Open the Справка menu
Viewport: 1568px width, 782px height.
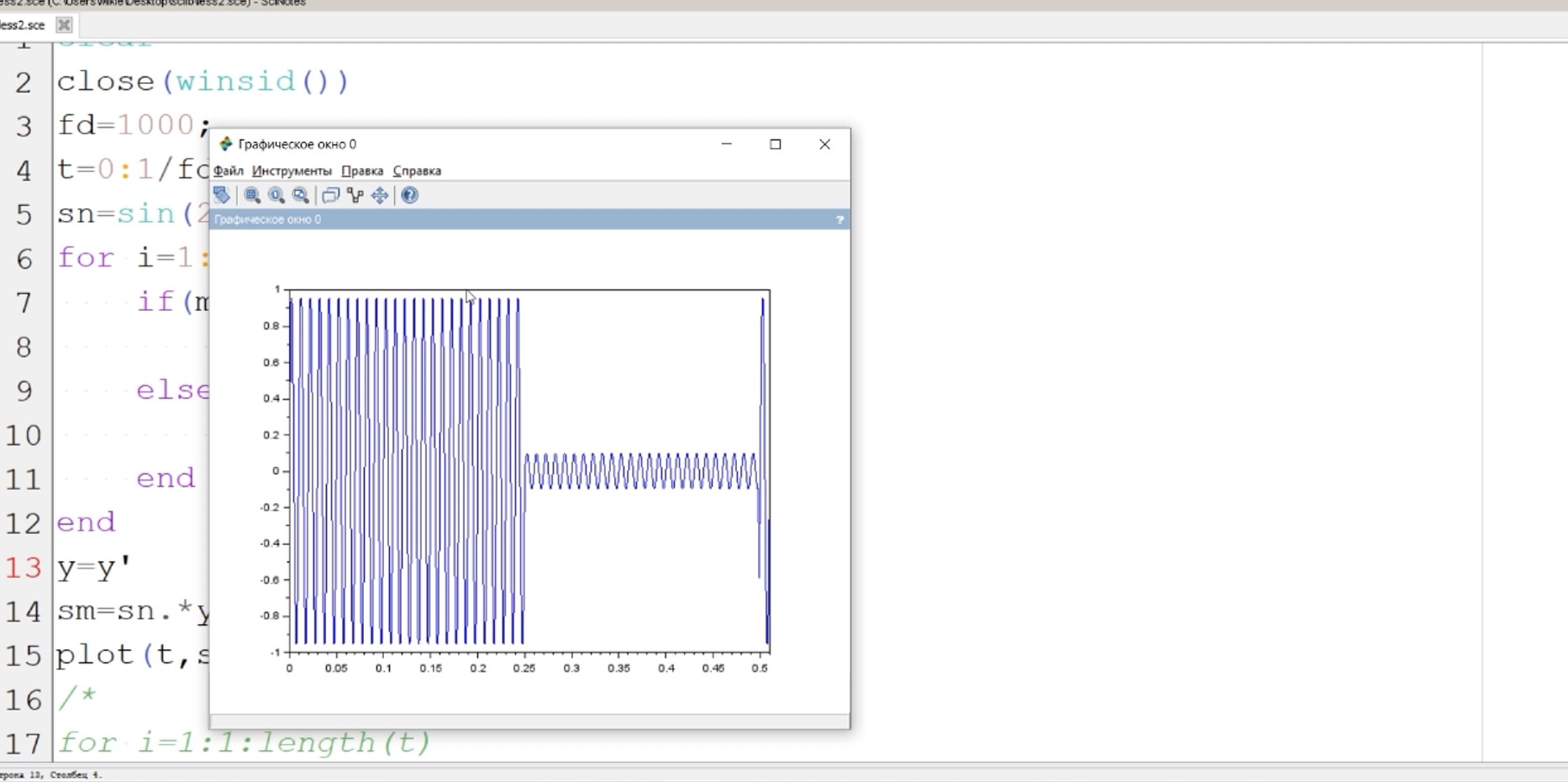pyautogui.click(x=417, y=171)
